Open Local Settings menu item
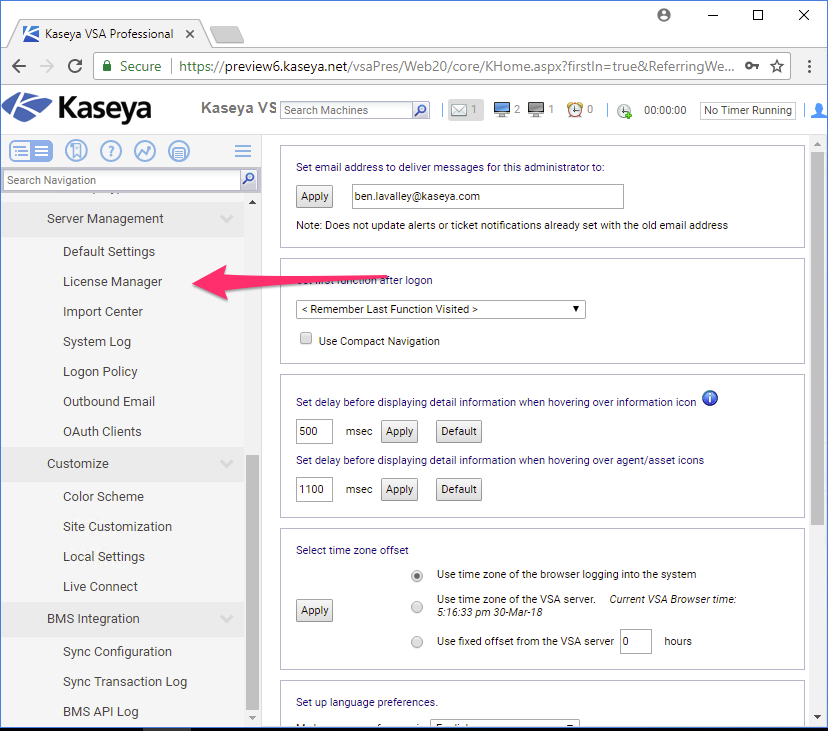The height and width of the screenshot is (731, 828). pos(104,557)
